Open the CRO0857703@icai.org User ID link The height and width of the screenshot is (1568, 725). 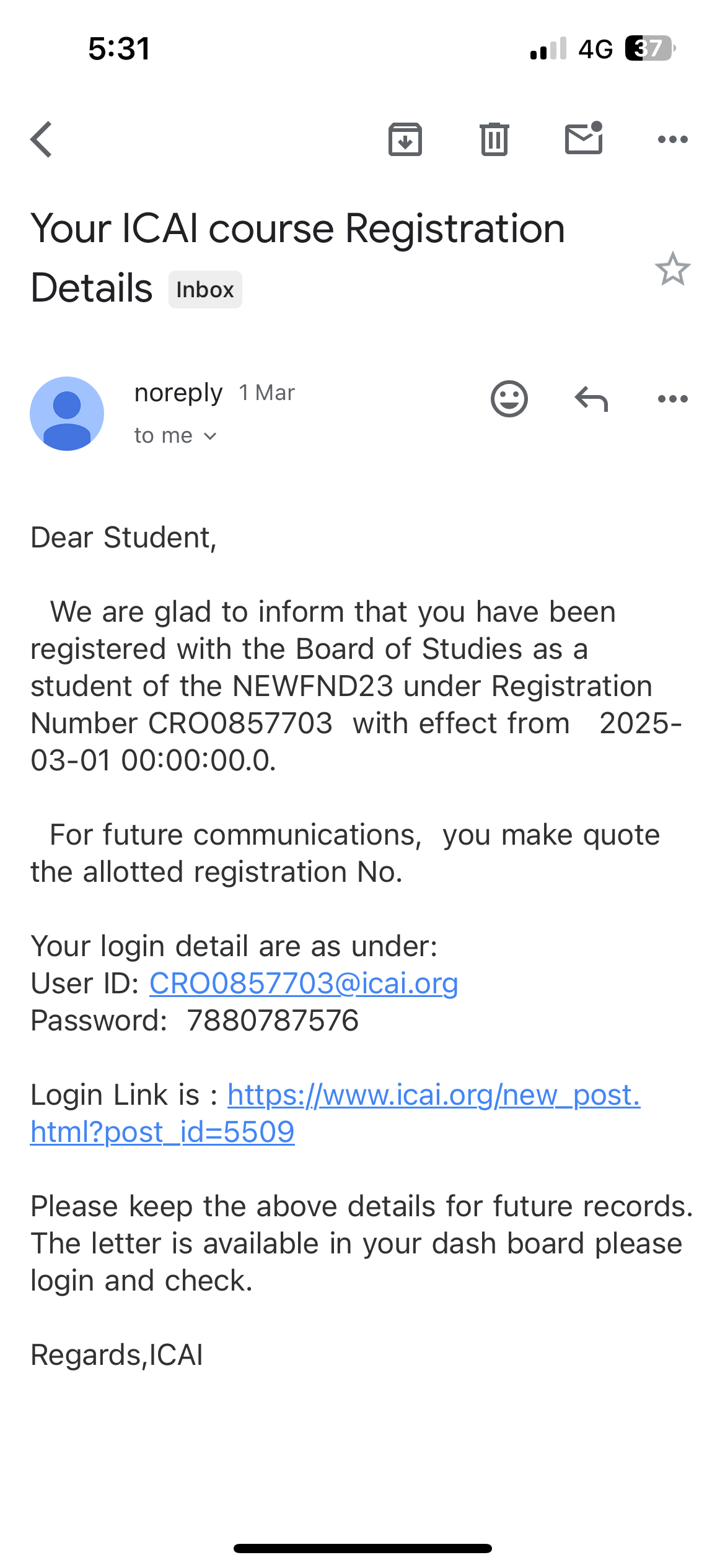(x=304, y=983)
